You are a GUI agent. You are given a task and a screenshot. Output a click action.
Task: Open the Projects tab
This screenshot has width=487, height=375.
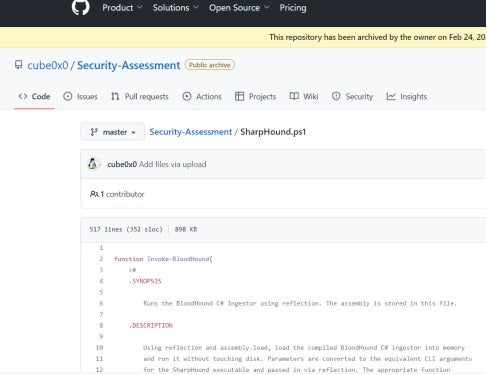256,97
